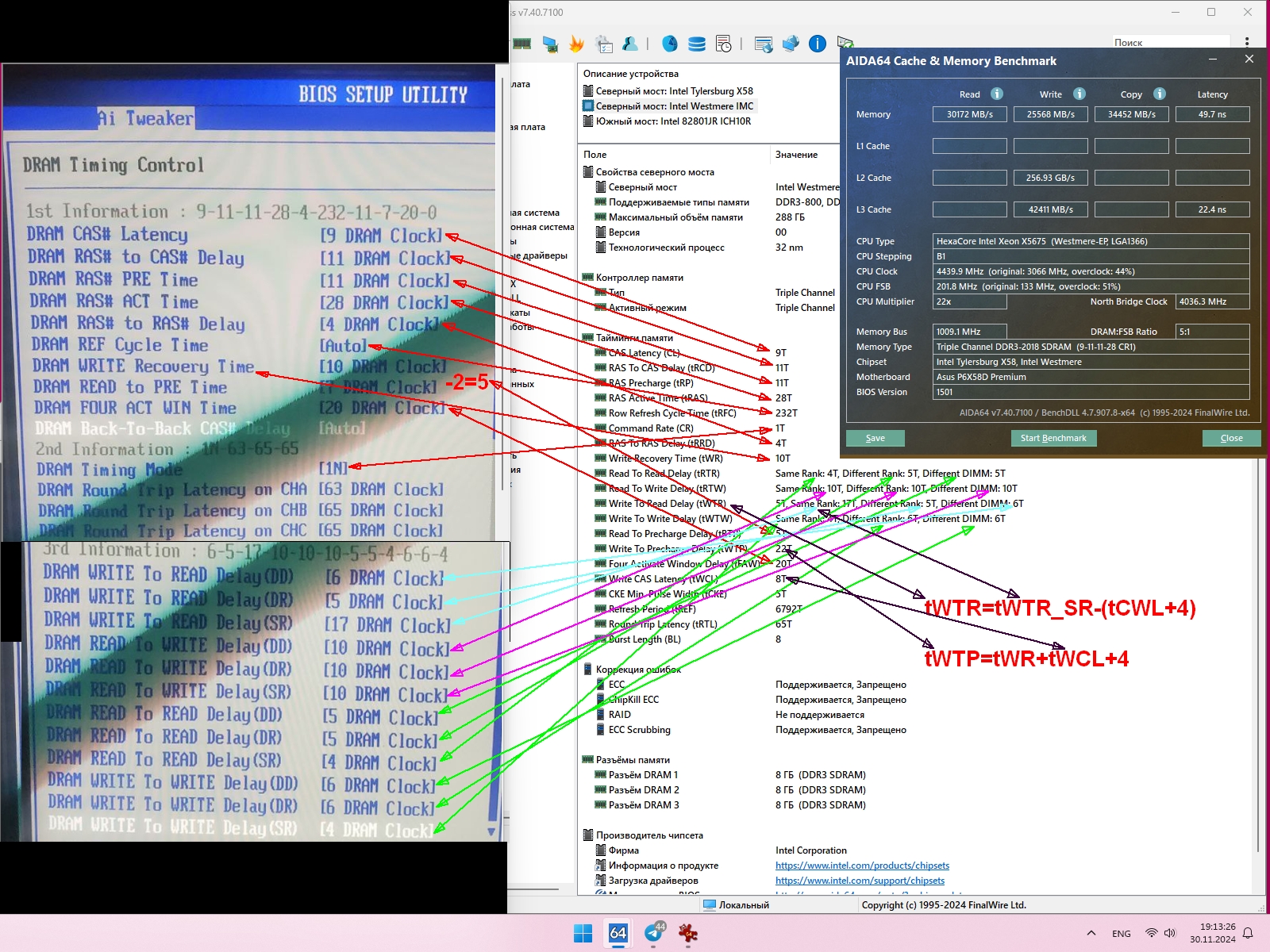Click the blue database stack icon
This screenshot has width=1270, height=952.
[697, 44]
